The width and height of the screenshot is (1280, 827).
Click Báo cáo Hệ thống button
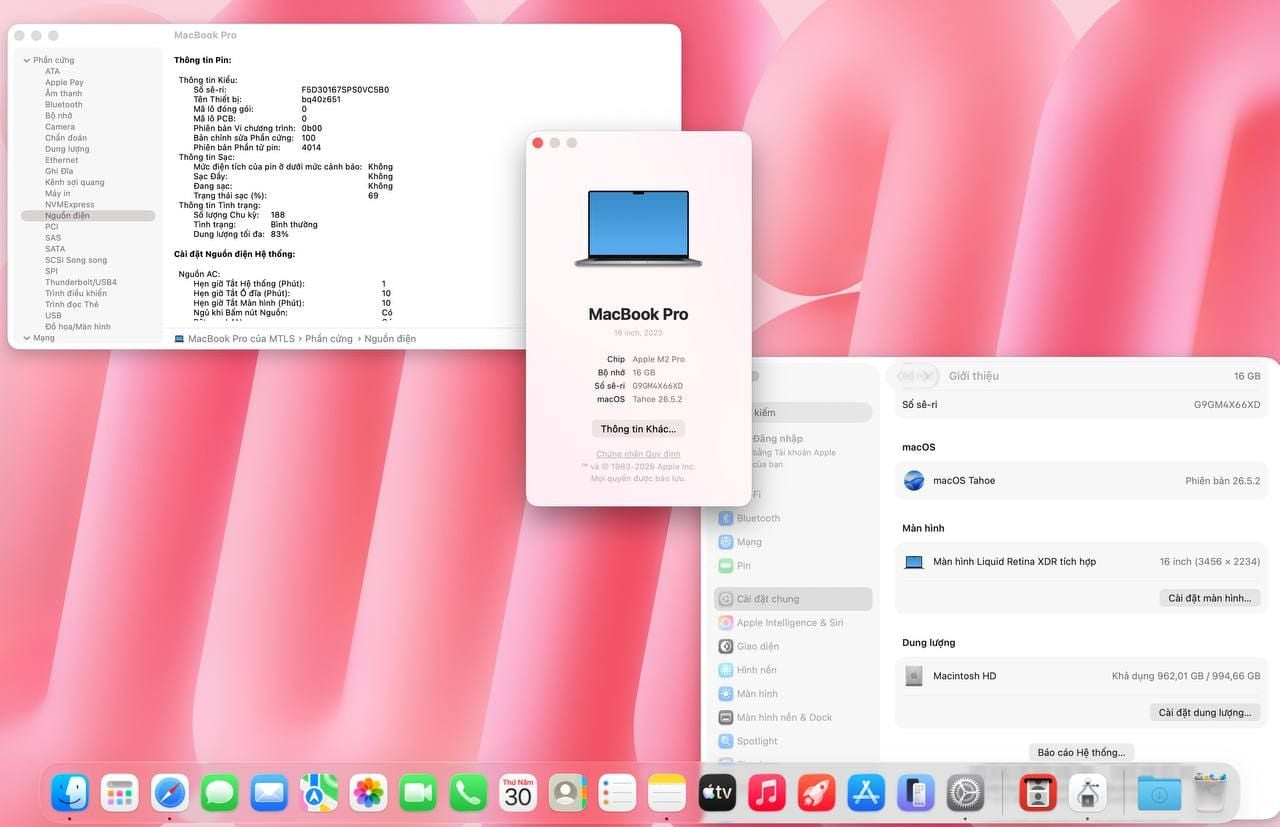coord(1081,752)
